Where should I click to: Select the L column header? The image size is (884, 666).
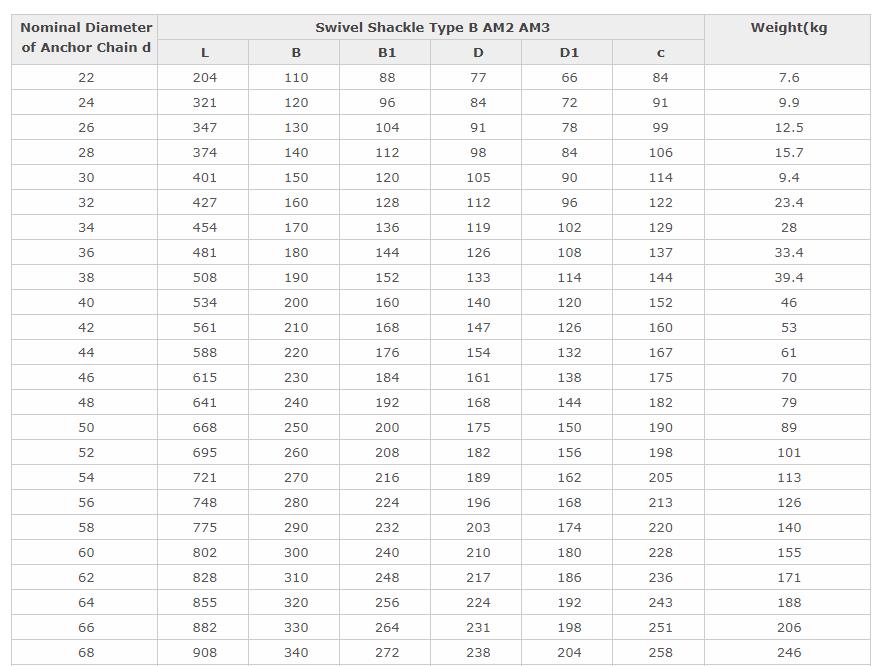[x=204, y=52]
